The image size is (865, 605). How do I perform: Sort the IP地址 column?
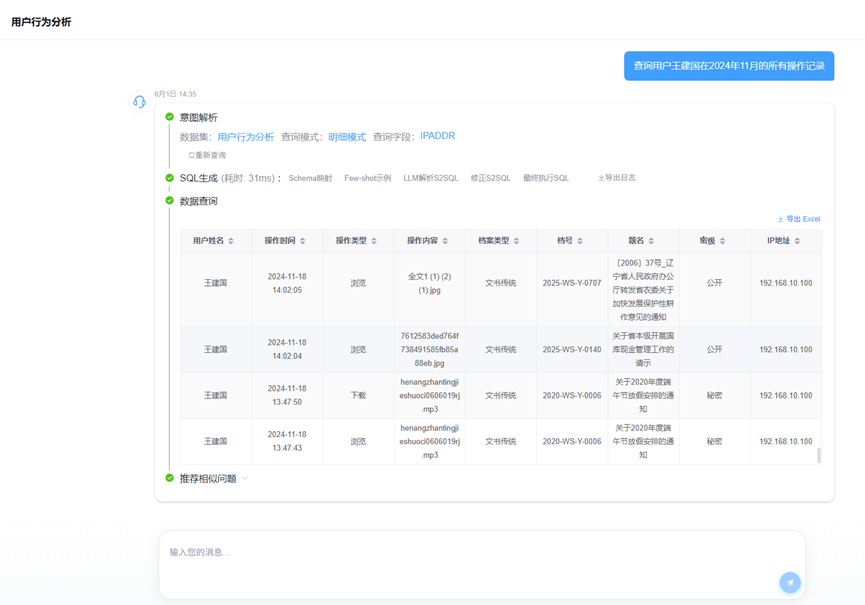pos(797,241)
